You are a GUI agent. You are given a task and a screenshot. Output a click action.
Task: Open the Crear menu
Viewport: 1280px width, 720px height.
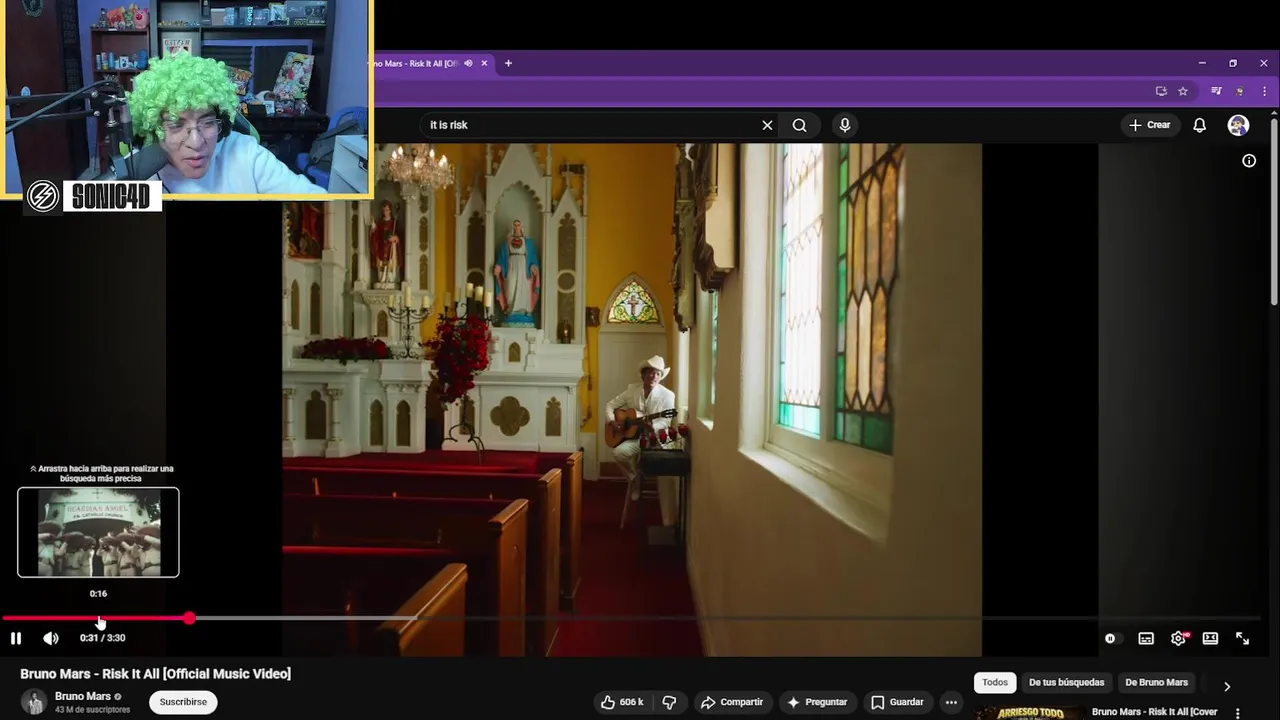click(1149, 125)
